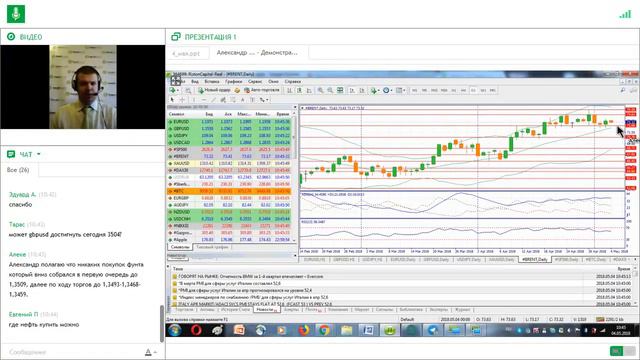This screenshot has width=640, height=360.
Task: Switch chart to line chart style
Action: coord(309,90)
